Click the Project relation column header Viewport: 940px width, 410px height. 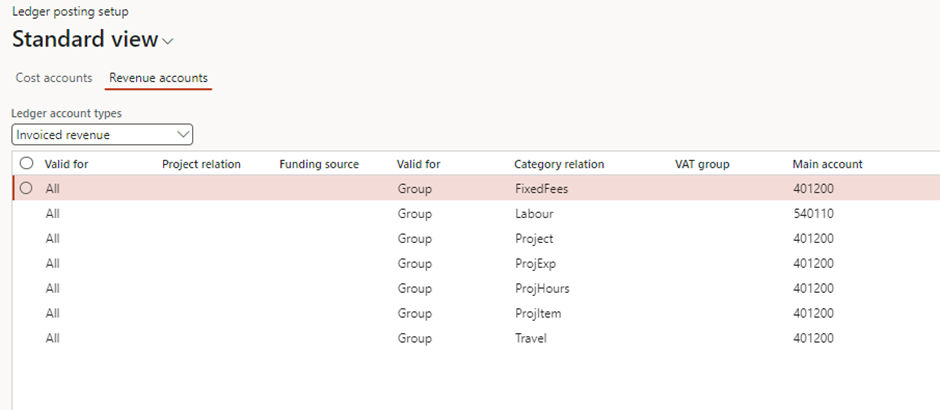pos(201,164)
